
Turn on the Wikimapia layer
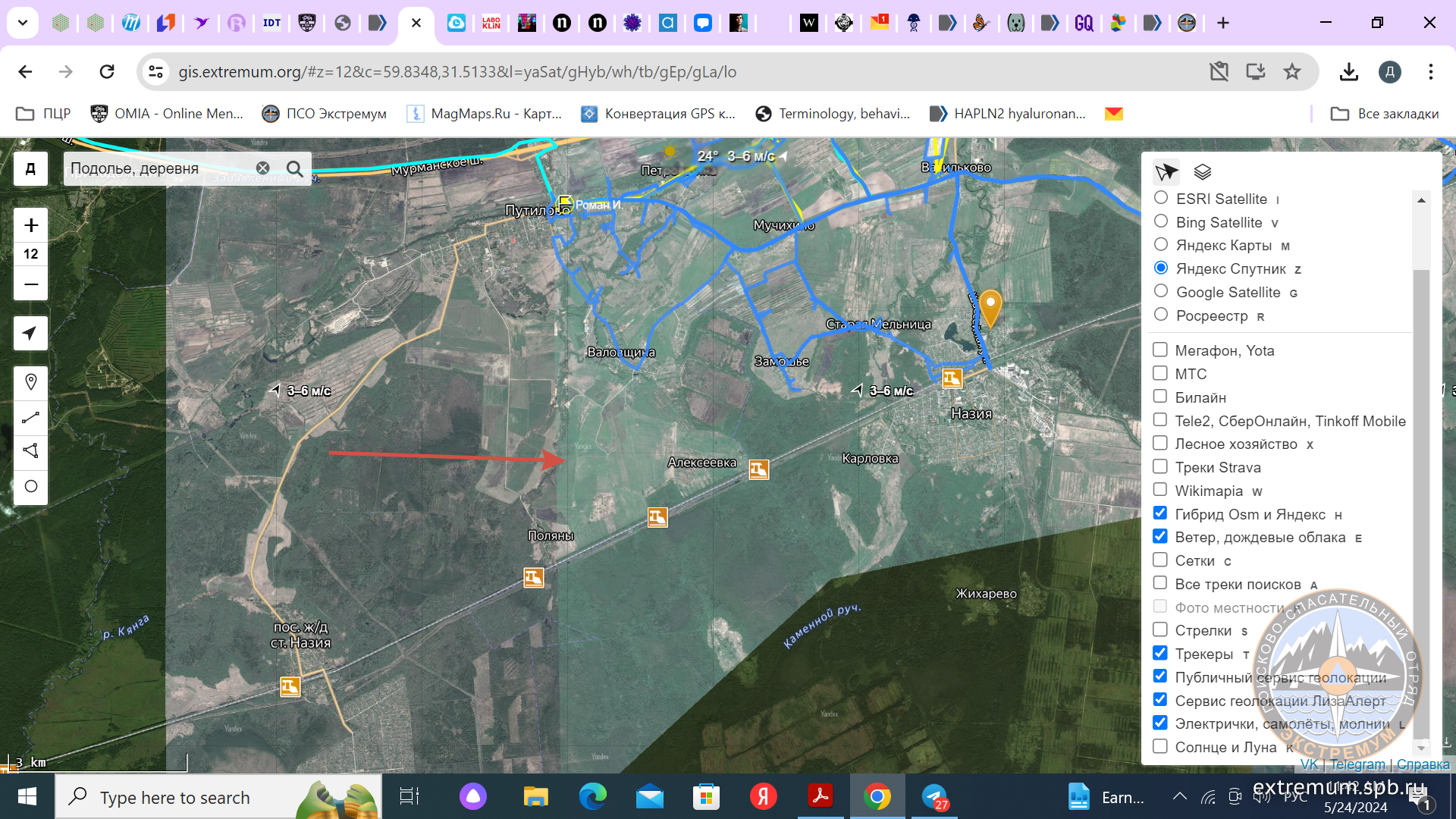coord(1160,490)
